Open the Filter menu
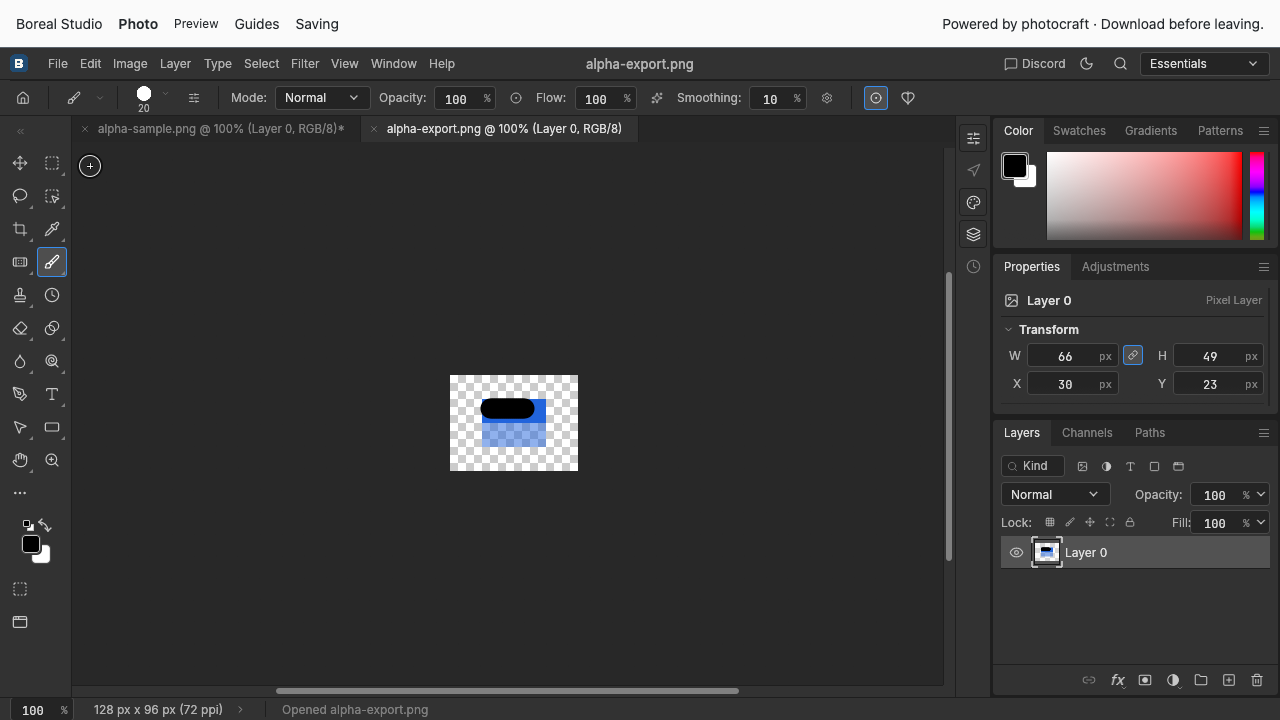1280x720 pixels. point(305,63)
